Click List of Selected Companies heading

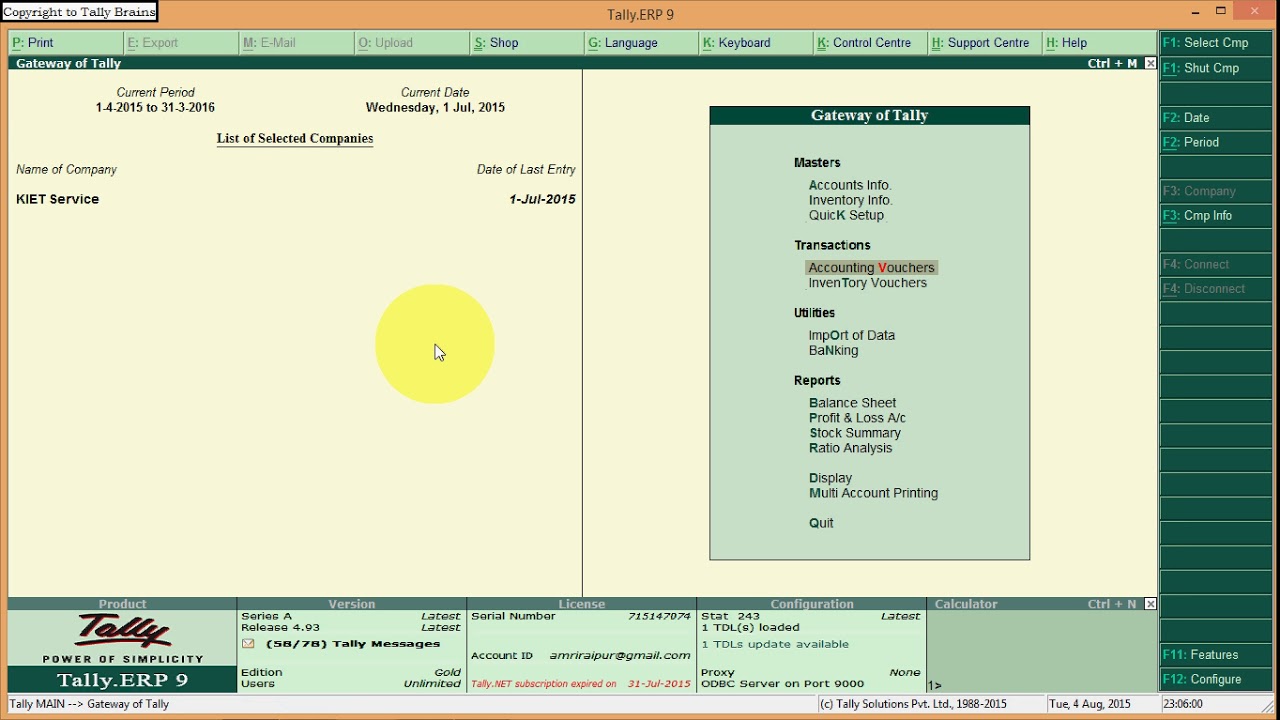[295, 139]
